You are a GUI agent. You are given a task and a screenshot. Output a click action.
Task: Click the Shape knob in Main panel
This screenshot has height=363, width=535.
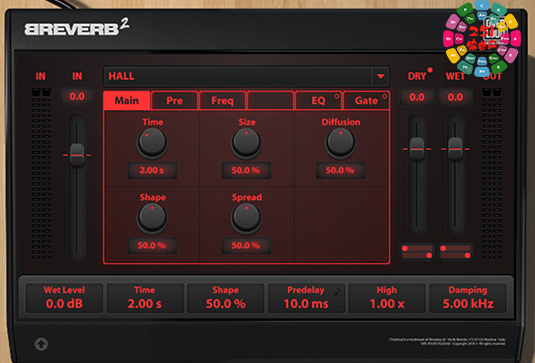[x=152, y=218]
